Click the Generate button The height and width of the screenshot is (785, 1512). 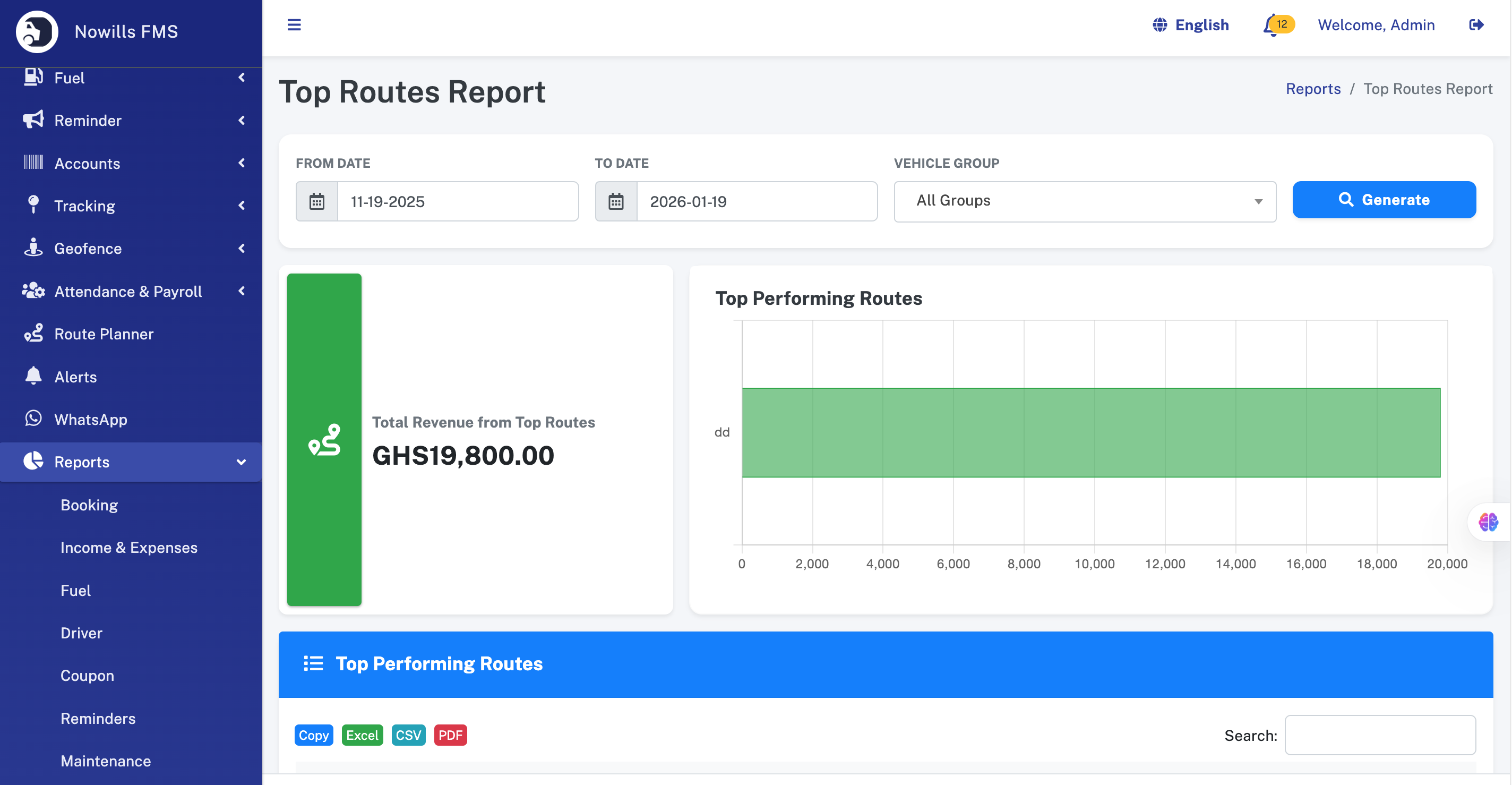(x=1384, y=200)
